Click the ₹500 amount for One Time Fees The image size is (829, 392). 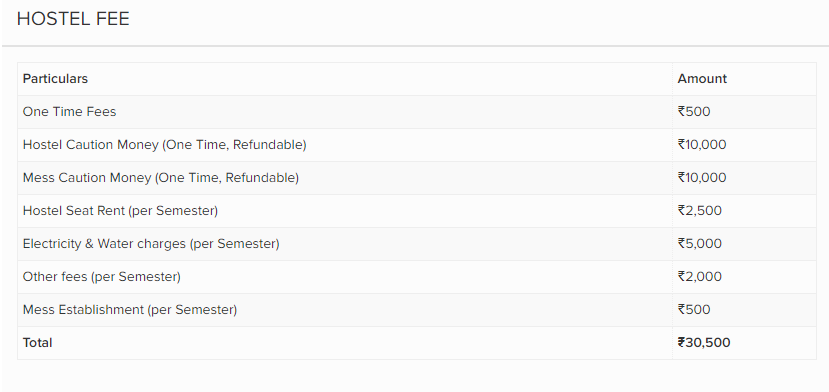click(694, 112)
